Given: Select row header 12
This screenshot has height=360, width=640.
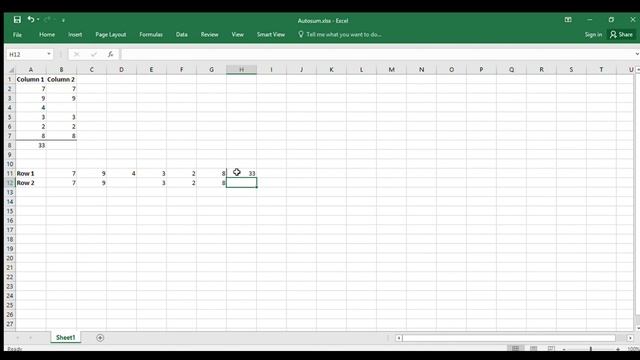Looking at the screenshot, I should pyautogui.click(x=10, y=183).
